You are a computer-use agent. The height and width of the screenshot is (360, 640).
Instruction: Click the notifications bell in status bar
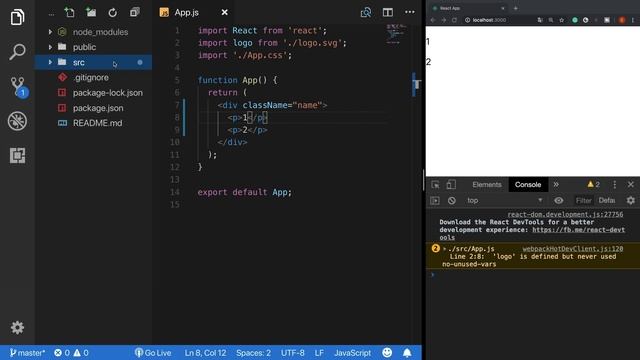[x=407, y=353]
